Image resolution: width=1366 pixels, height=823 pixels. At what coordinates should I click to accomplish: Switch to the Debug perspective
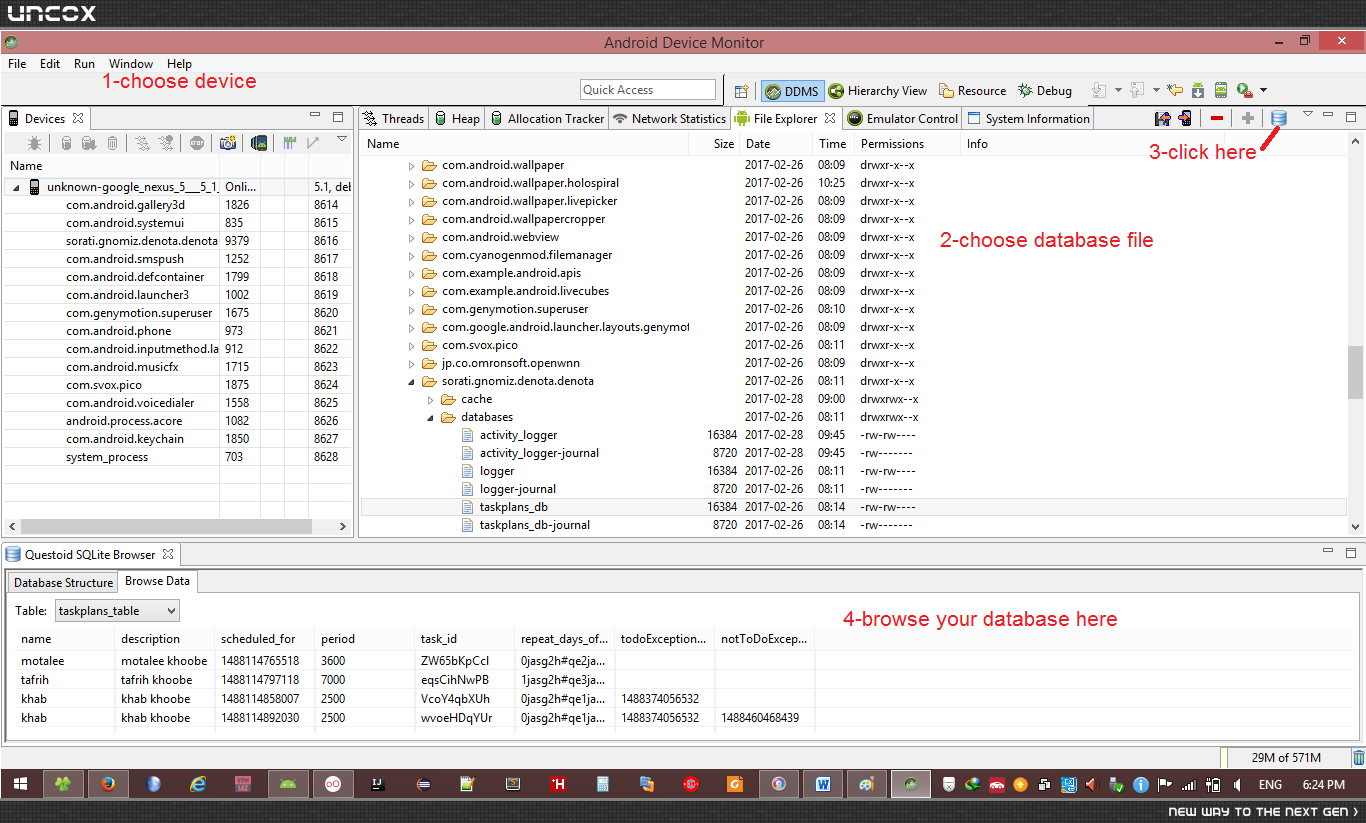(x=1045, y=91)
